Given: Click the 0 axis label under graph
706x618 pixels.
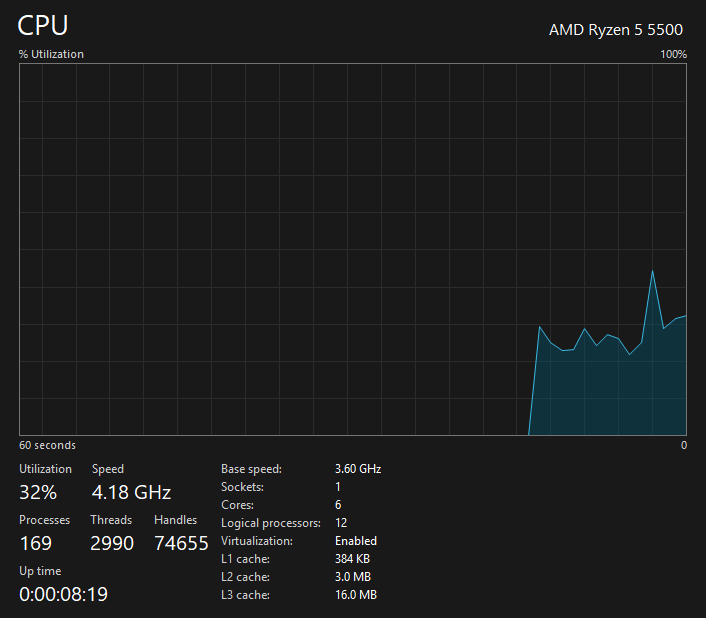Looking at the screenshot, I should click(684, 445).
